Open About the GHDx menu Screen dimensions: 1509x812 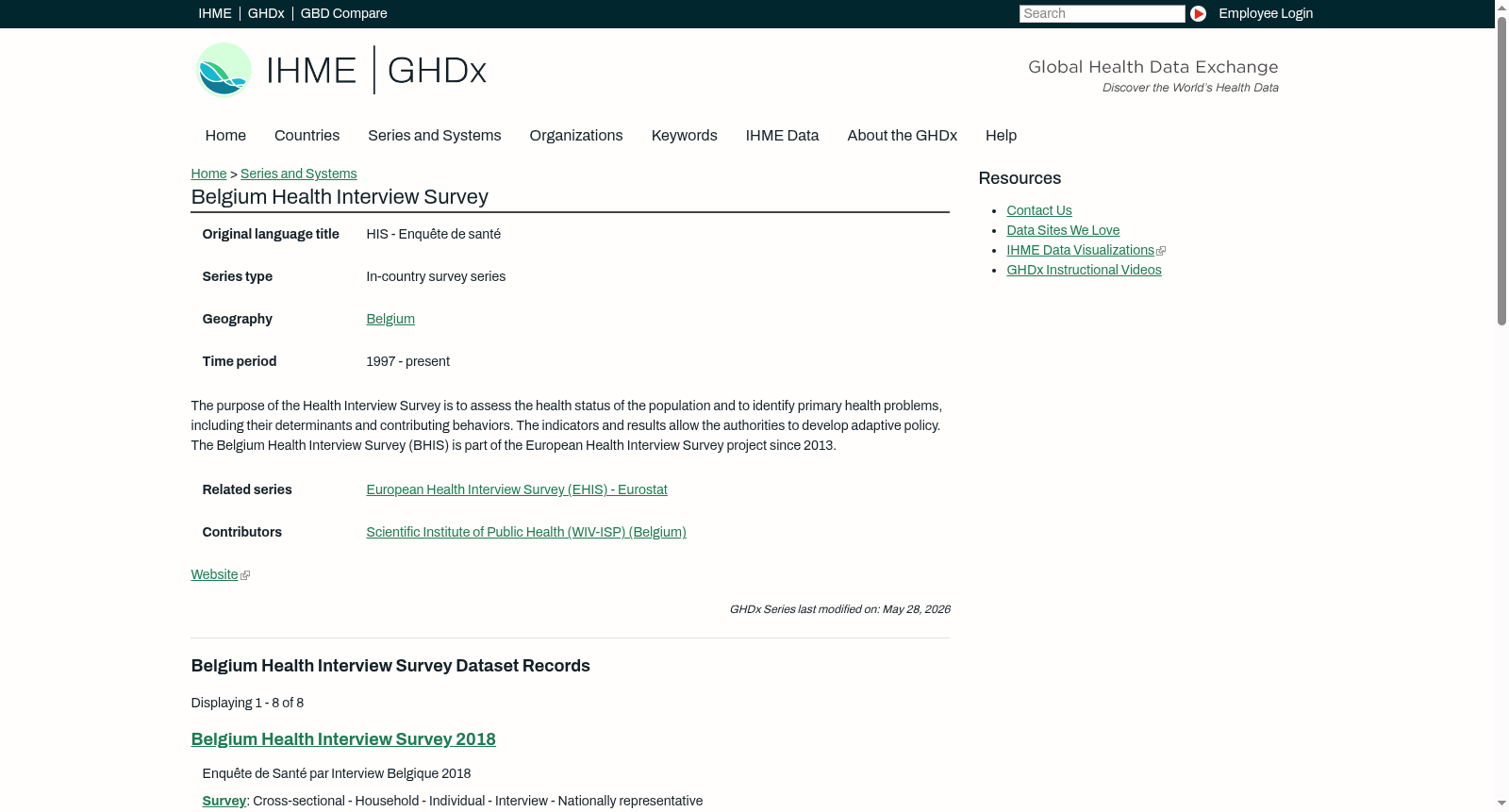(x=902, y=136)
